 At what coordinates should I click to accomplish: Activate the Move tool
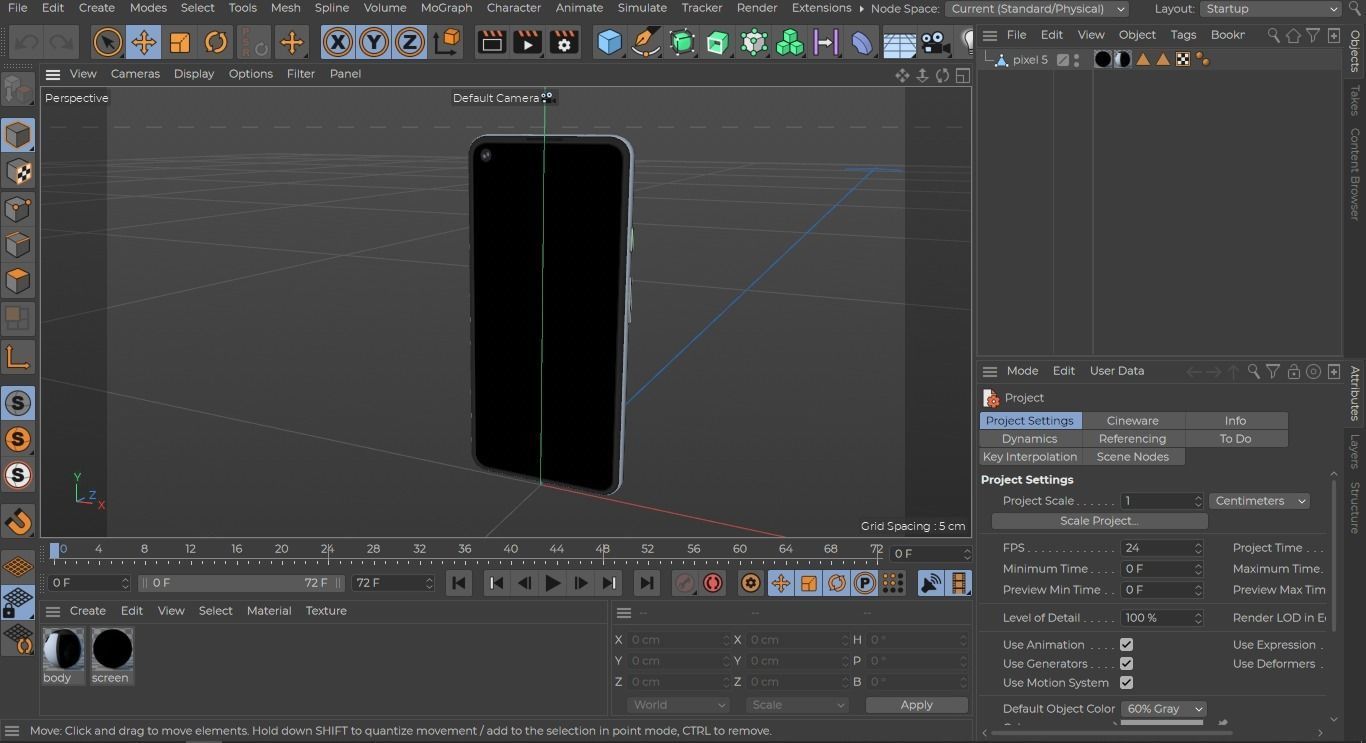click(143, 43)
